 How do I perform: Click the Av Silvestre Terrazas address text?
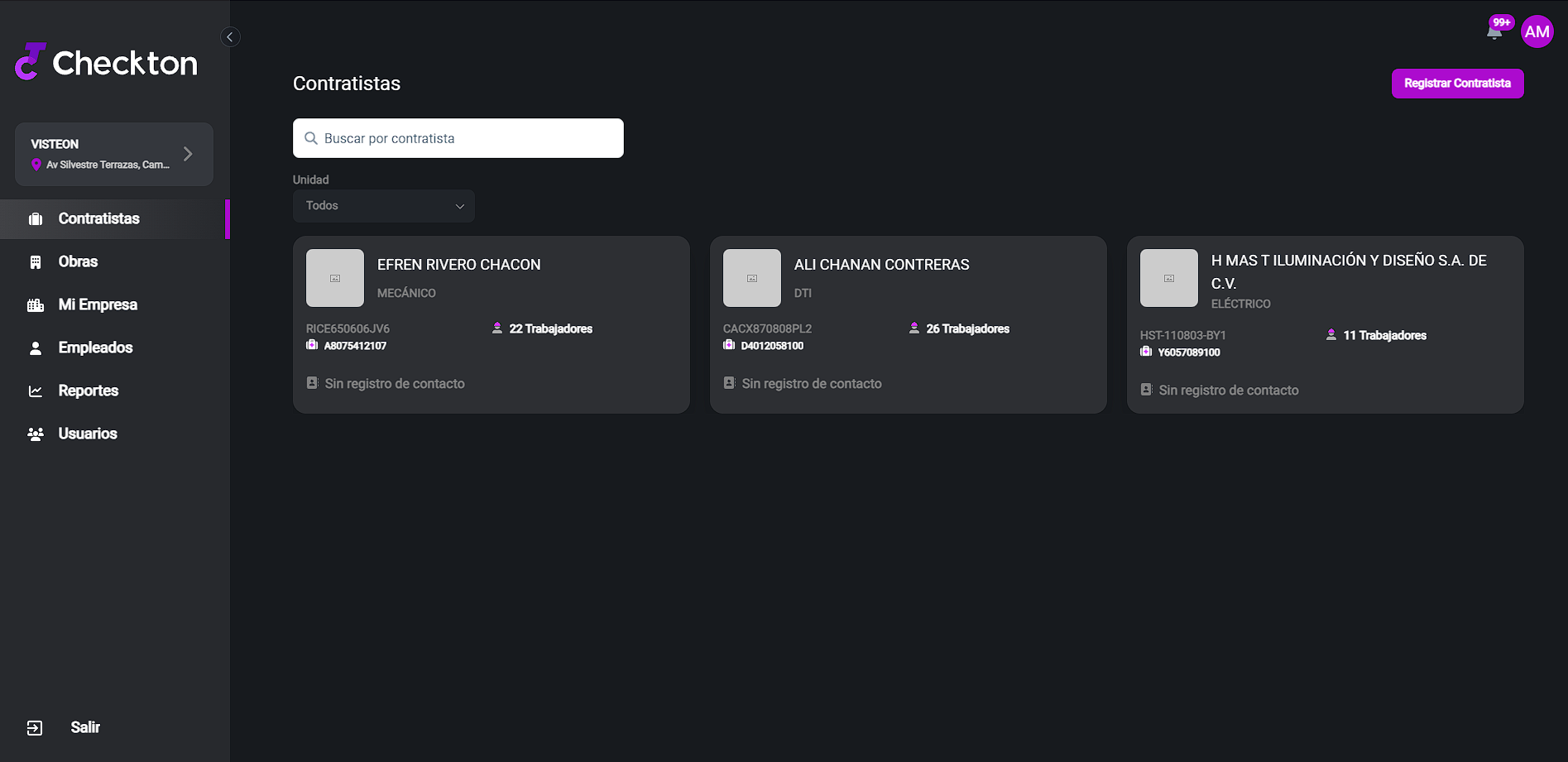point(108,165)
